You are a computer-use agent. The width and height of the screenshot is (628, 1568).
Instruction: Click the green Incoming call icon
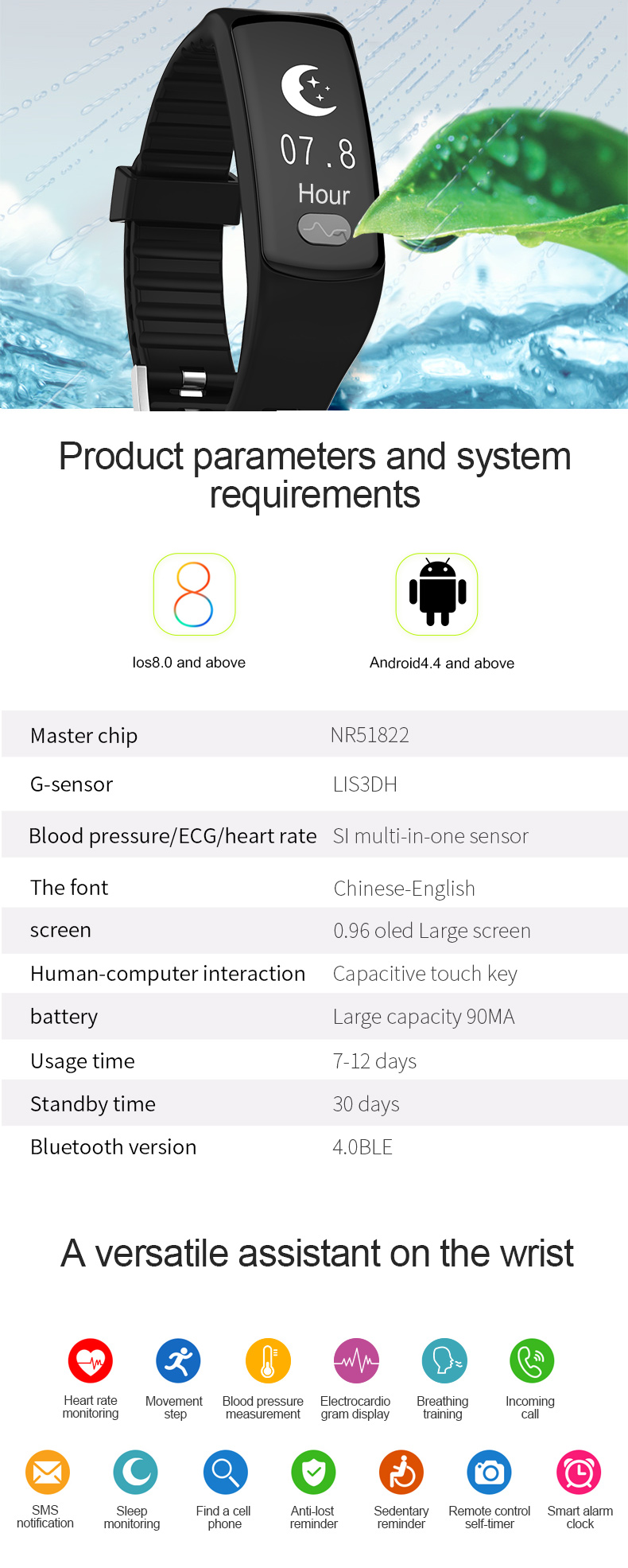point(532,1360)
